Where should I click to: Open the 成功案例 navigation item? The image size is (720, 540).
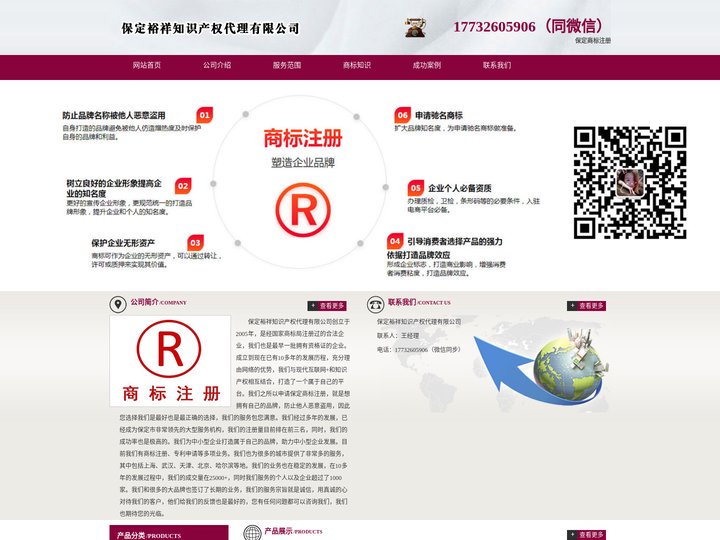click(427, 65)
